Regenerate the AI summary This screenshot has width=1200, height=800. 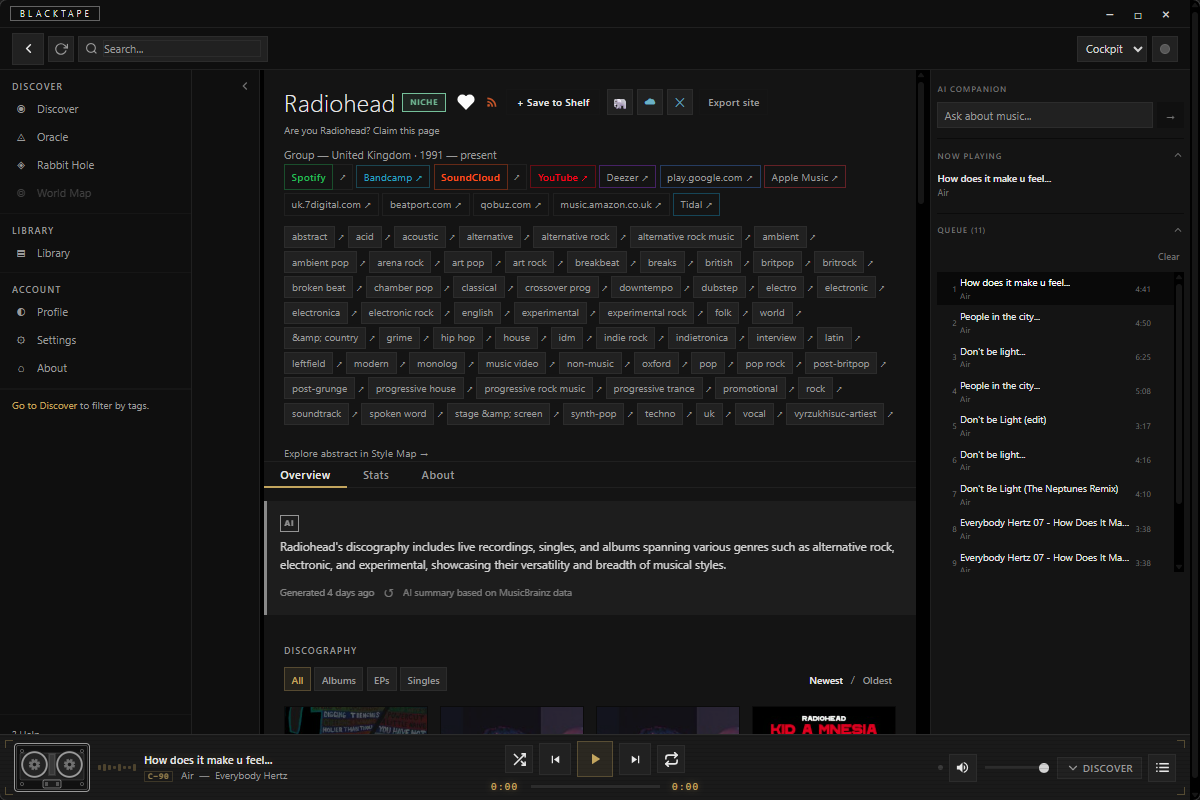388,593
